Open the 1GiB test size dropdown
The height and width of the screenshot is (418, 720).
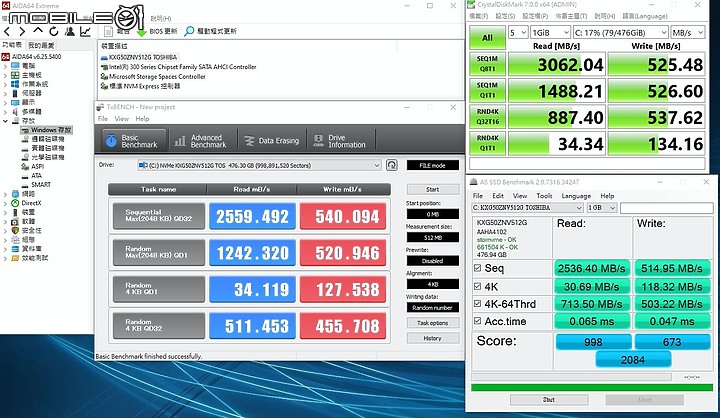click(550, 33)
